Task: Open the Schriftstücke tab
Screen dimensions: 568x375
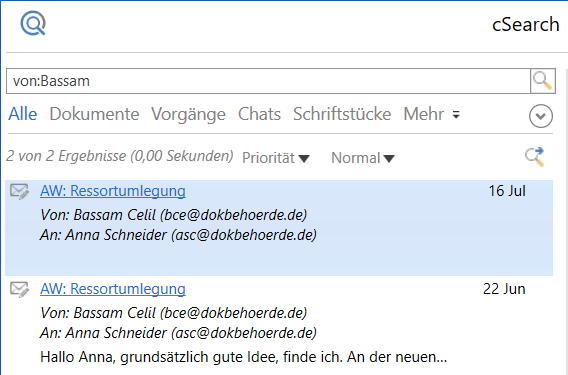Action: pyautogui.click(x=342, y=114)
